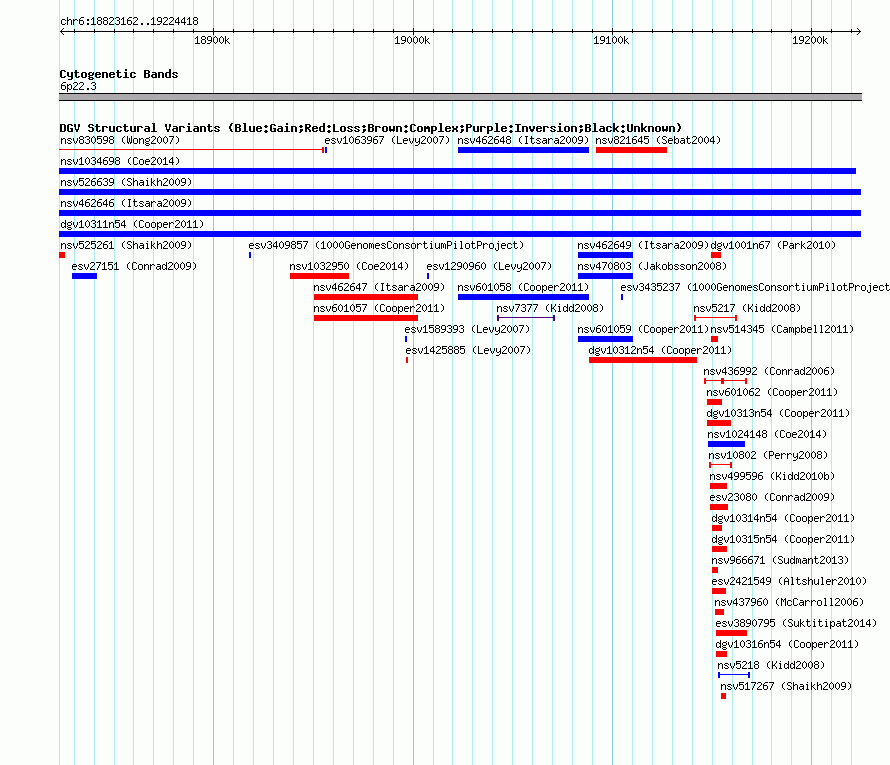
Task: Click the red dgv10312n54 (Cooper2011) bar
Action: (643, 360)
